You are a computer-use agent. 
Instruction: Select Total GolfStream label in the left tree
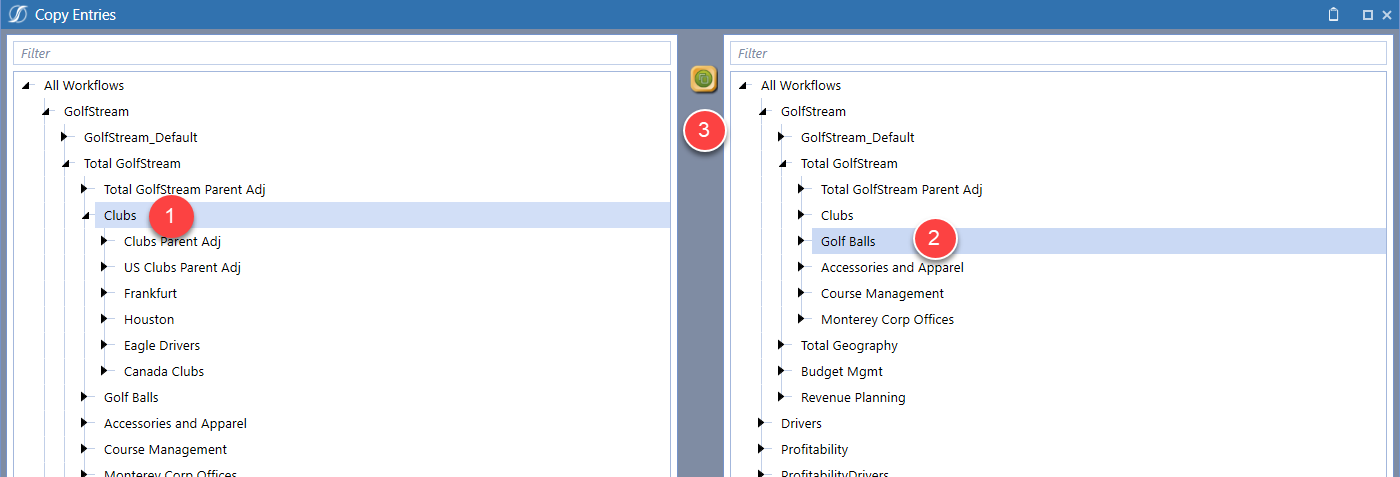[132, 163]
